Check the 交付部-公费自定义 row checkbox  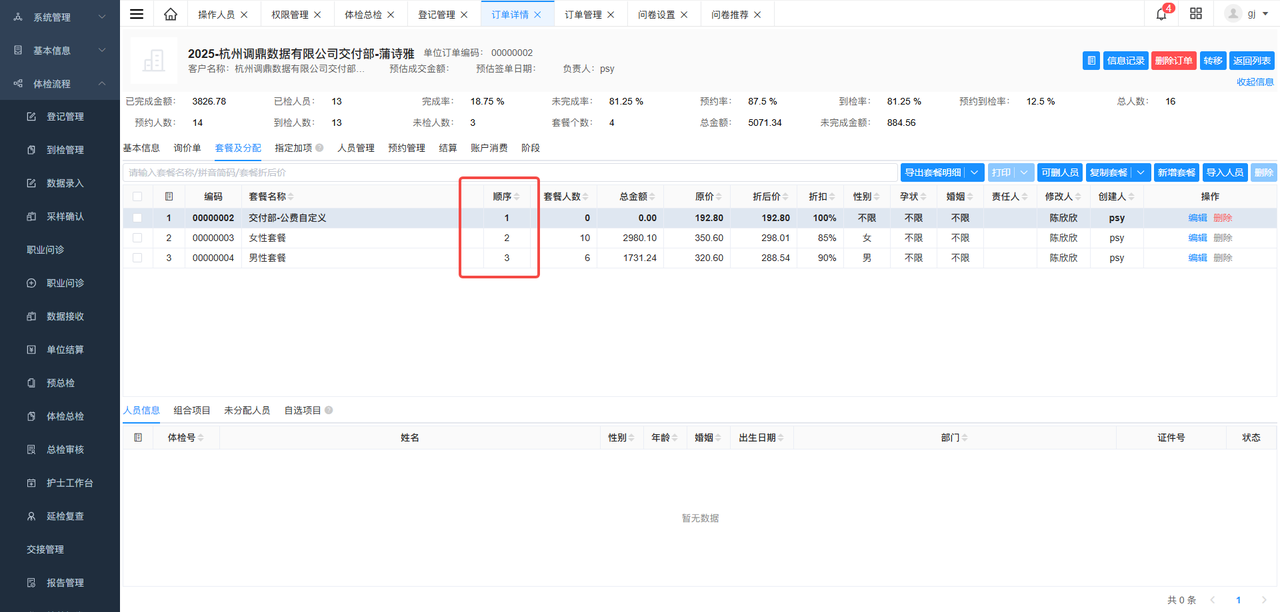[137, 218]
